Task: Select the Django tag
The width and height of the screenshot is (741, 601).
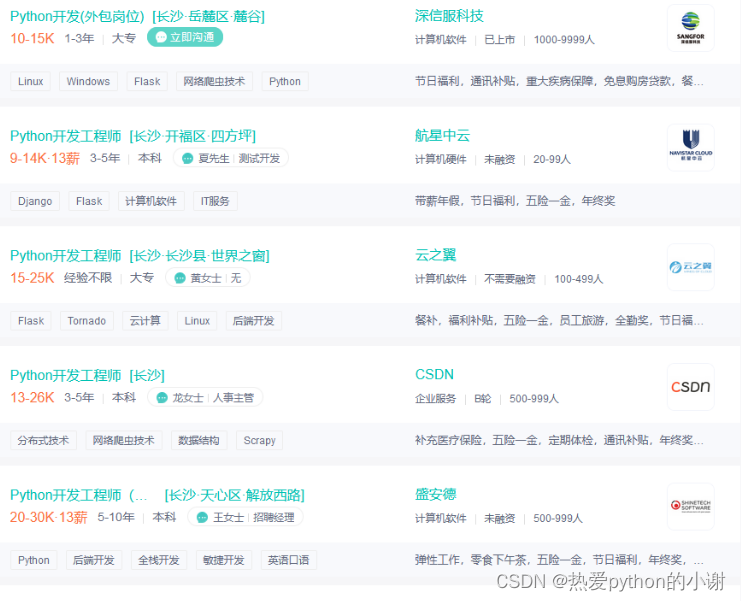Action: (x=35, y=201)
